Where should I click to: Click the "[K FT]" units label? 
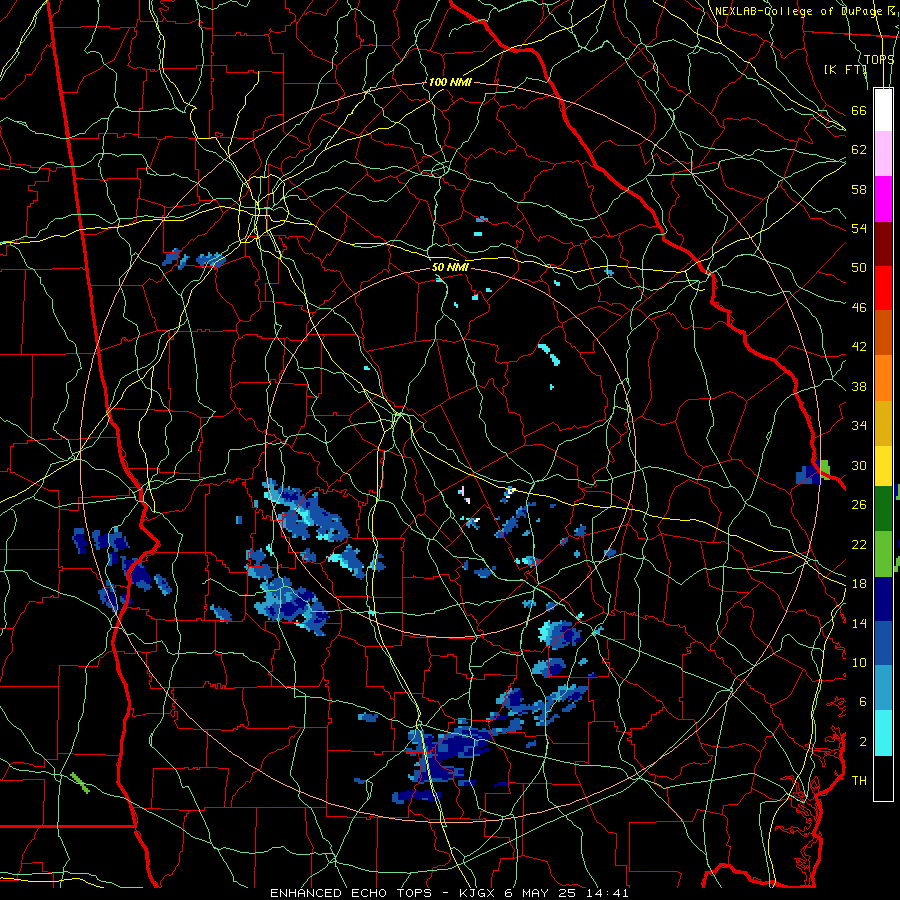pyautogui.click(x=845, y=70)
